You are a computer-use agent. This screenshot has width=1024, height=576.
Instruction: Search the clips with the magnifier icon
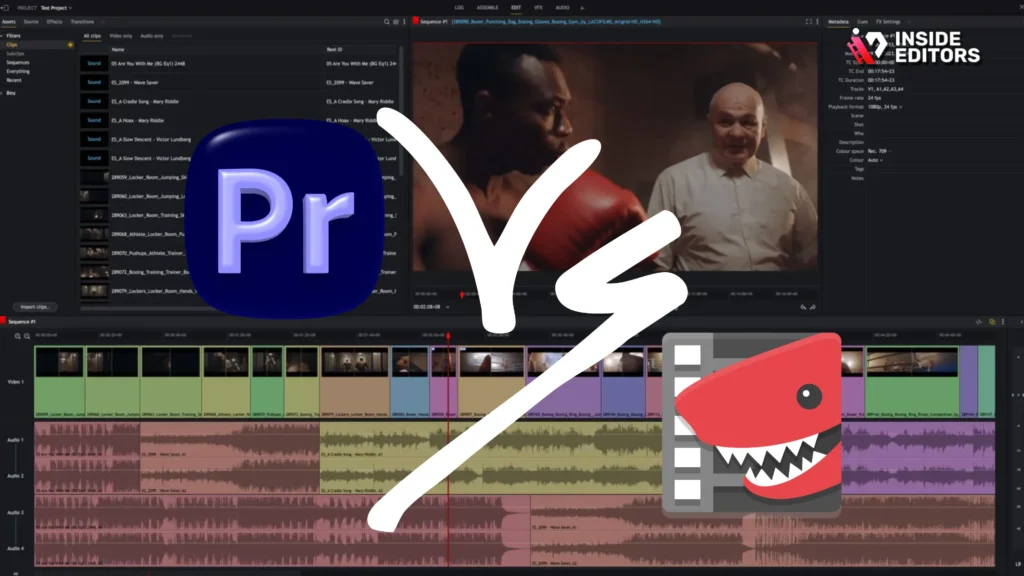(x=387, y=22)
